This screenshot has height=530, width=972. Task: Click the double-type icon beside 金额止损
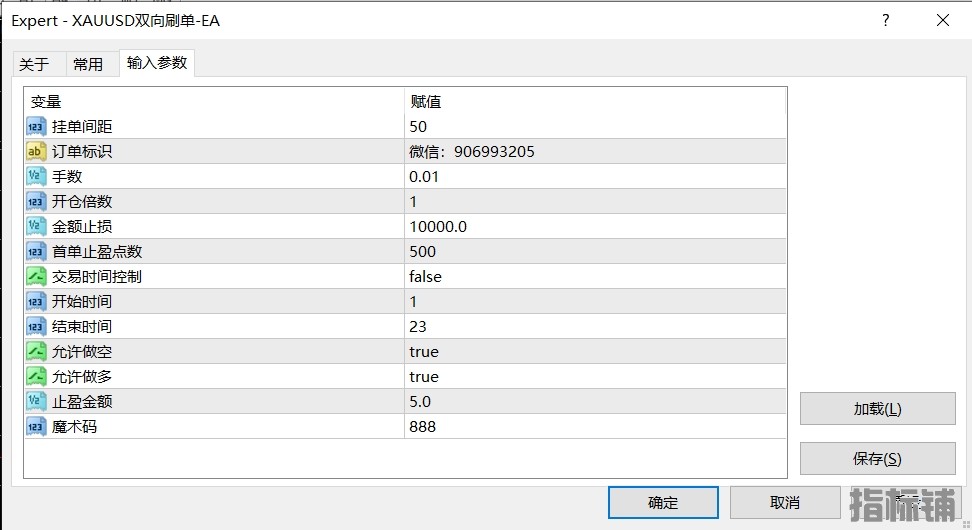pyautogui.click(x=36, y=226)
